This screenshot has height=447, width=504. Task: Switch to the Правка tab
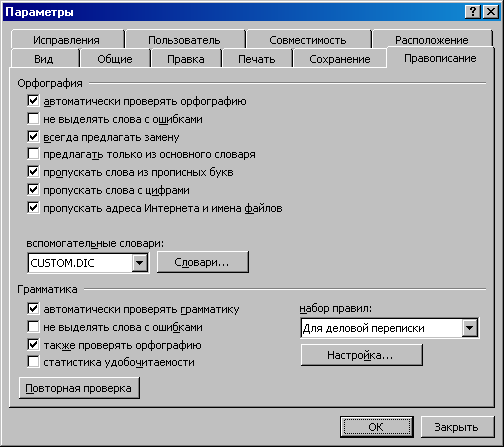pyautogui.click(x=186, y=59)
